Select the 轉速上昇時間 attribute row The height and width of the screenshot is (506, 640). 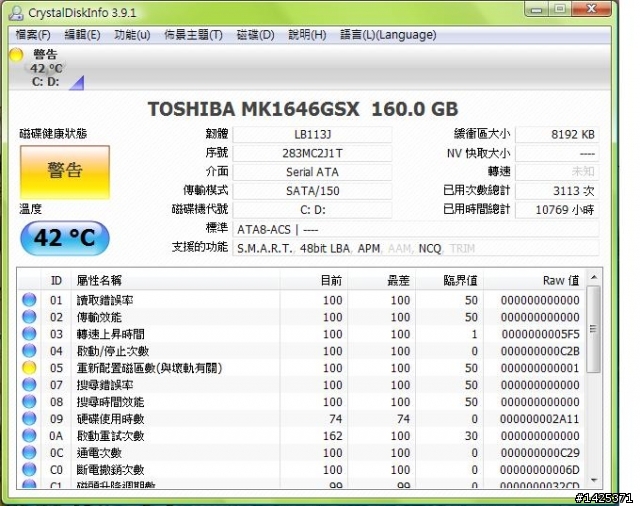click(301, 334)
